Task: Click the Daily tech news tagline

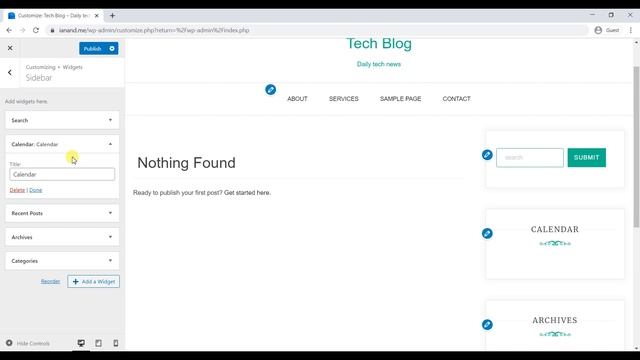Action: [x=379, y=64]
